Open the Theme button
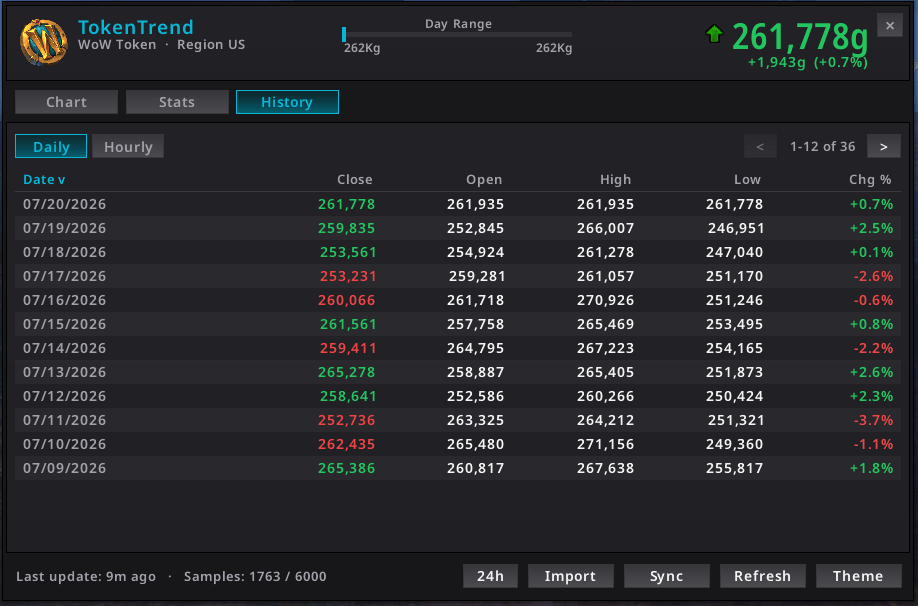918x606 pixels. coord(858,576)
